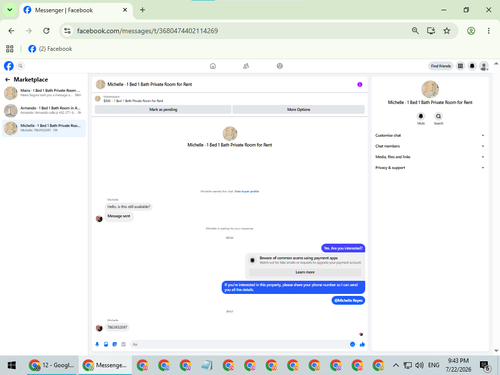
Task: Open Armando's 1 Bed 1 Bath Room conversation
Action: [44, 110]
